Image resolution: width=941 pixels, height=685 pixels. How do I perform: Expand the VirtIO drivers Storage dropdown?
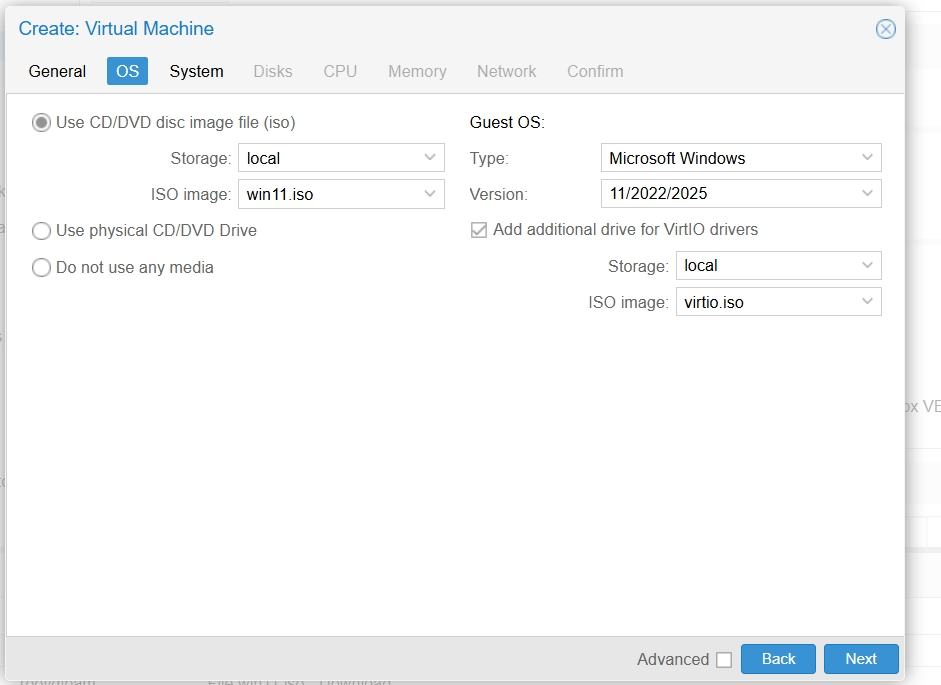(867, 266)
